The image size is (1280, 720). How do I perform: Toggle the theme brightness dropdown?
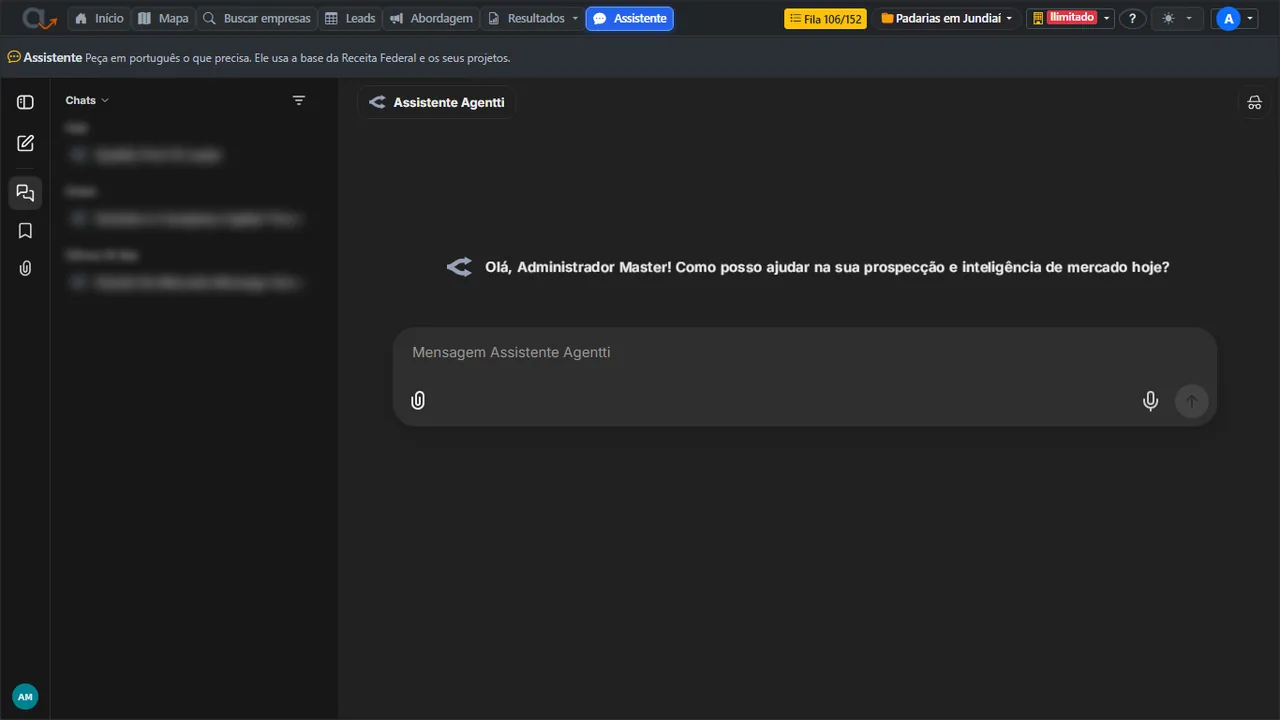point(1177,18)
